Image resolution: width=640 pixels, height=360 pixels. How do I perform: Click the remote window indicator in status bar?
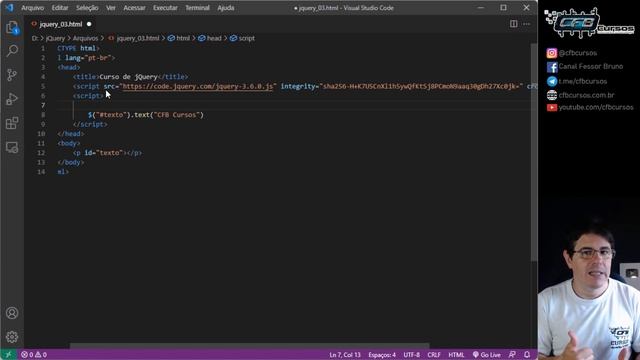tap(8, 355)
